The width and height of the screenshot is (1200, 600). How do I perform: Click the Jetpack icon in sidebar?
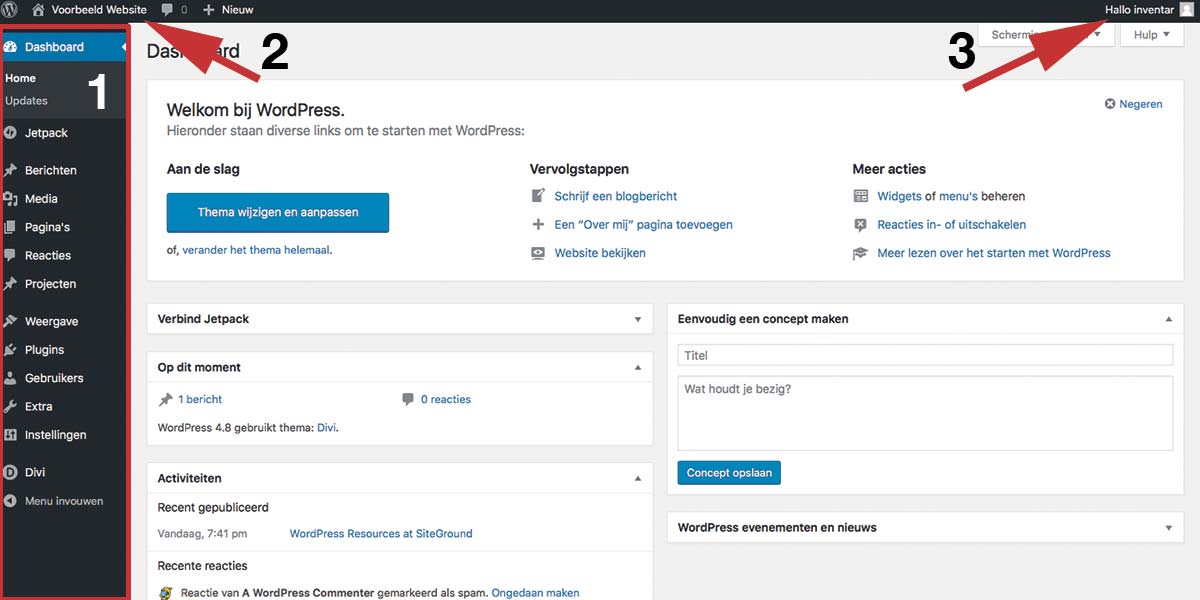coord(12,133)
